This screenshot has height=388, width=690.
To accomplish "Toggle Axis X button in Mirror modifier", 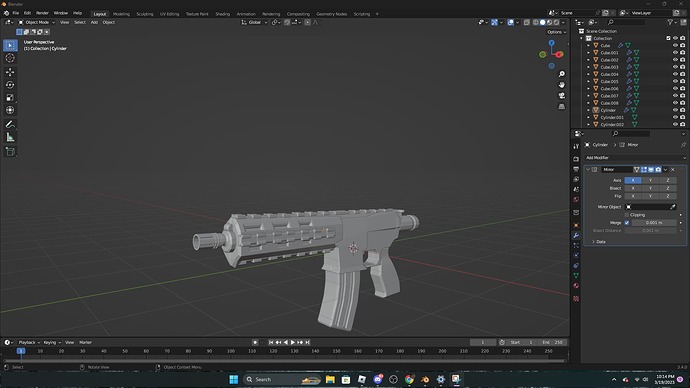I will pyautogui.click(x=633, y=180).
